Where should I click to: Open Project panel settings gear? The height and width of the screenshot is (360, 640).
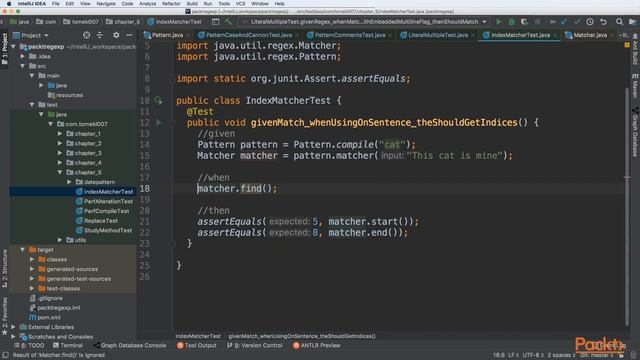click(116, 35)
